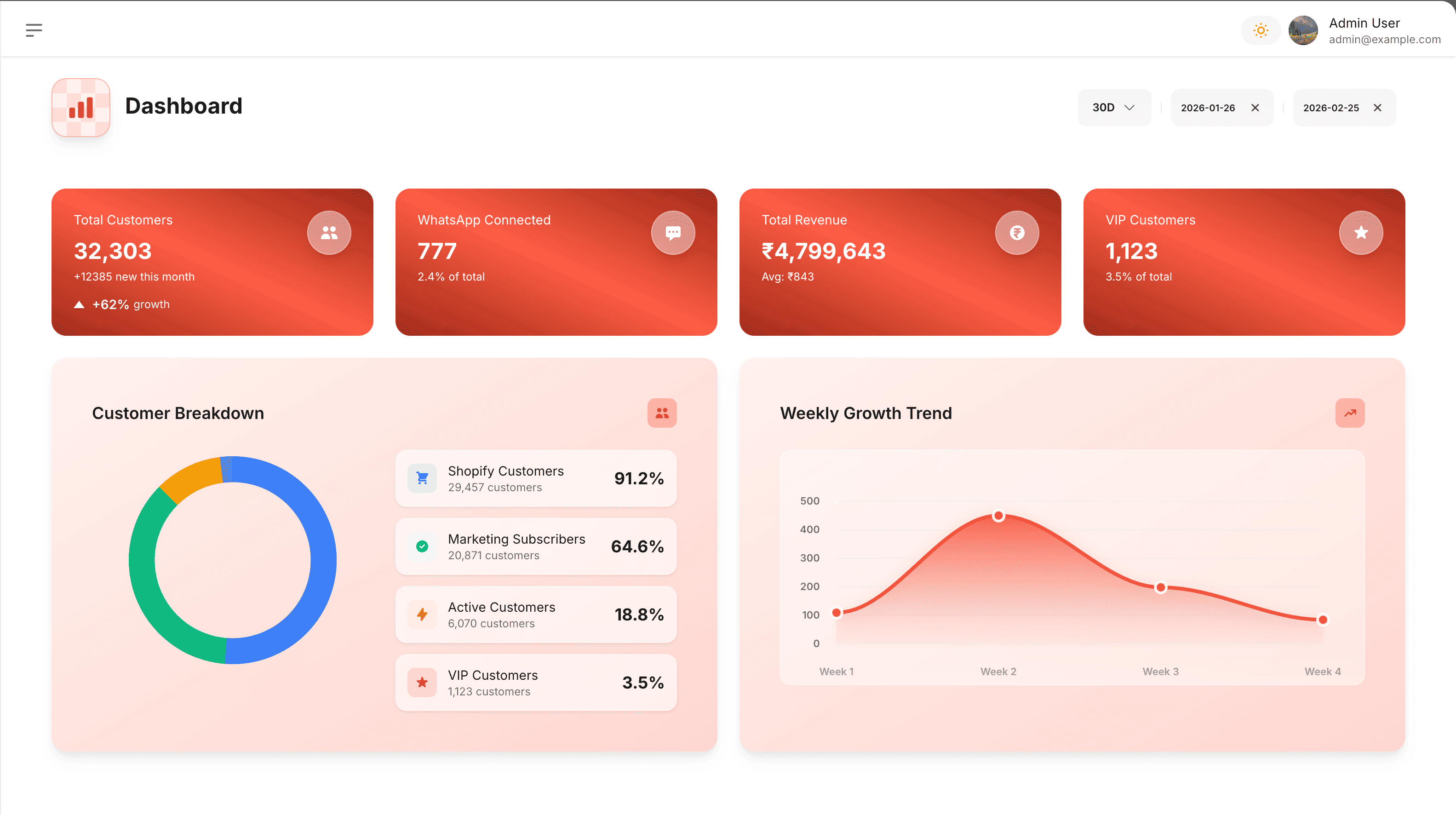Select the Marketing Subscribers breakdown row
This screenshot has height=815, width=1456.
(x=535, y=546)
